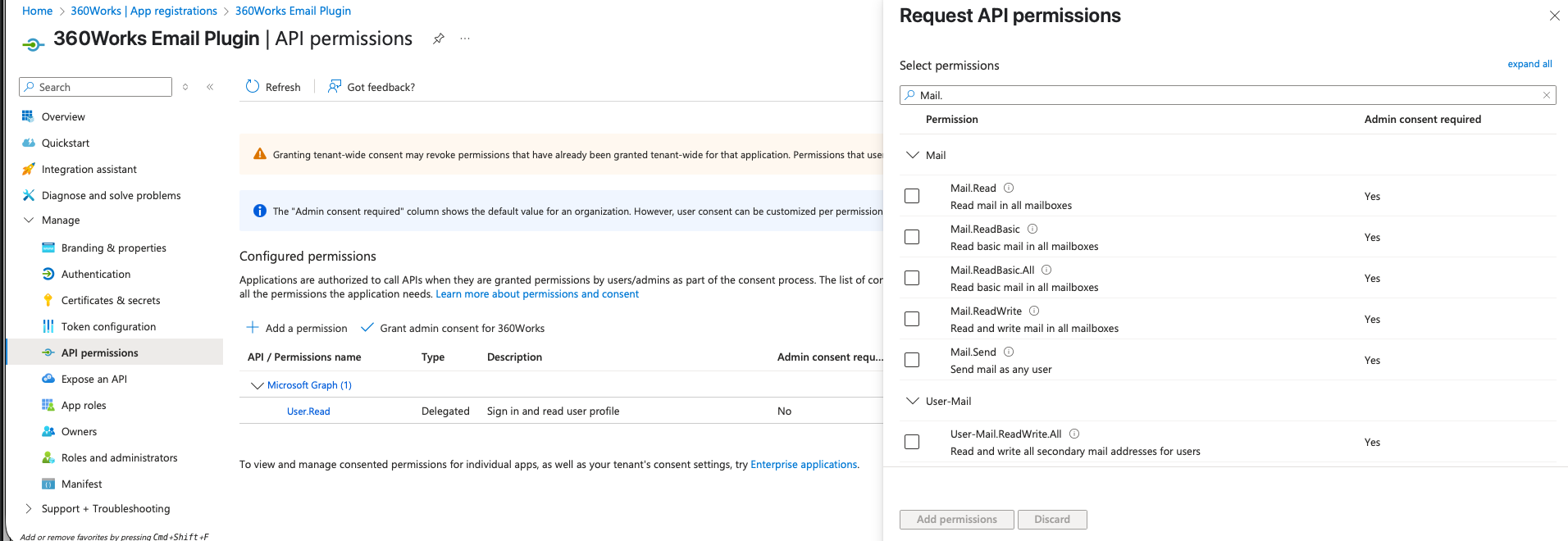Tick the Mail.Send checkbox
1568x541 pixels.
point(912,360)
